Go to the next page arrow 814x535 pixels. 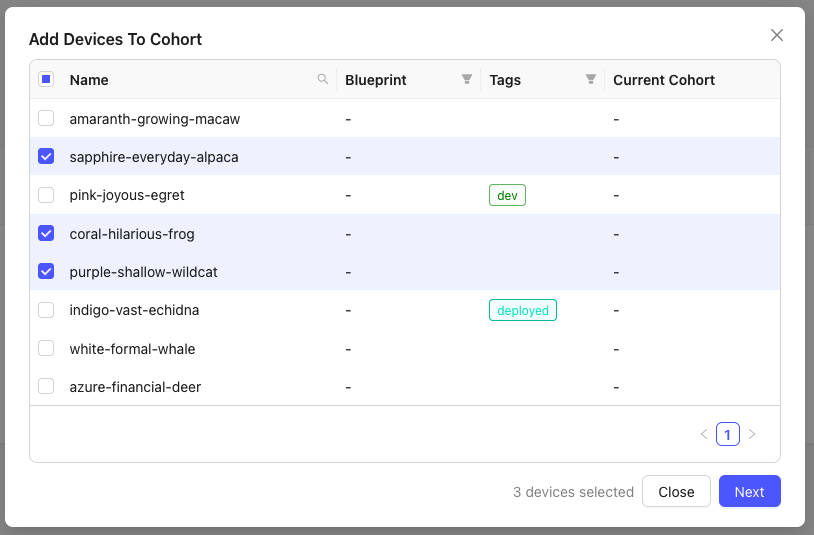pyautogui.click(x=752, y=434)
